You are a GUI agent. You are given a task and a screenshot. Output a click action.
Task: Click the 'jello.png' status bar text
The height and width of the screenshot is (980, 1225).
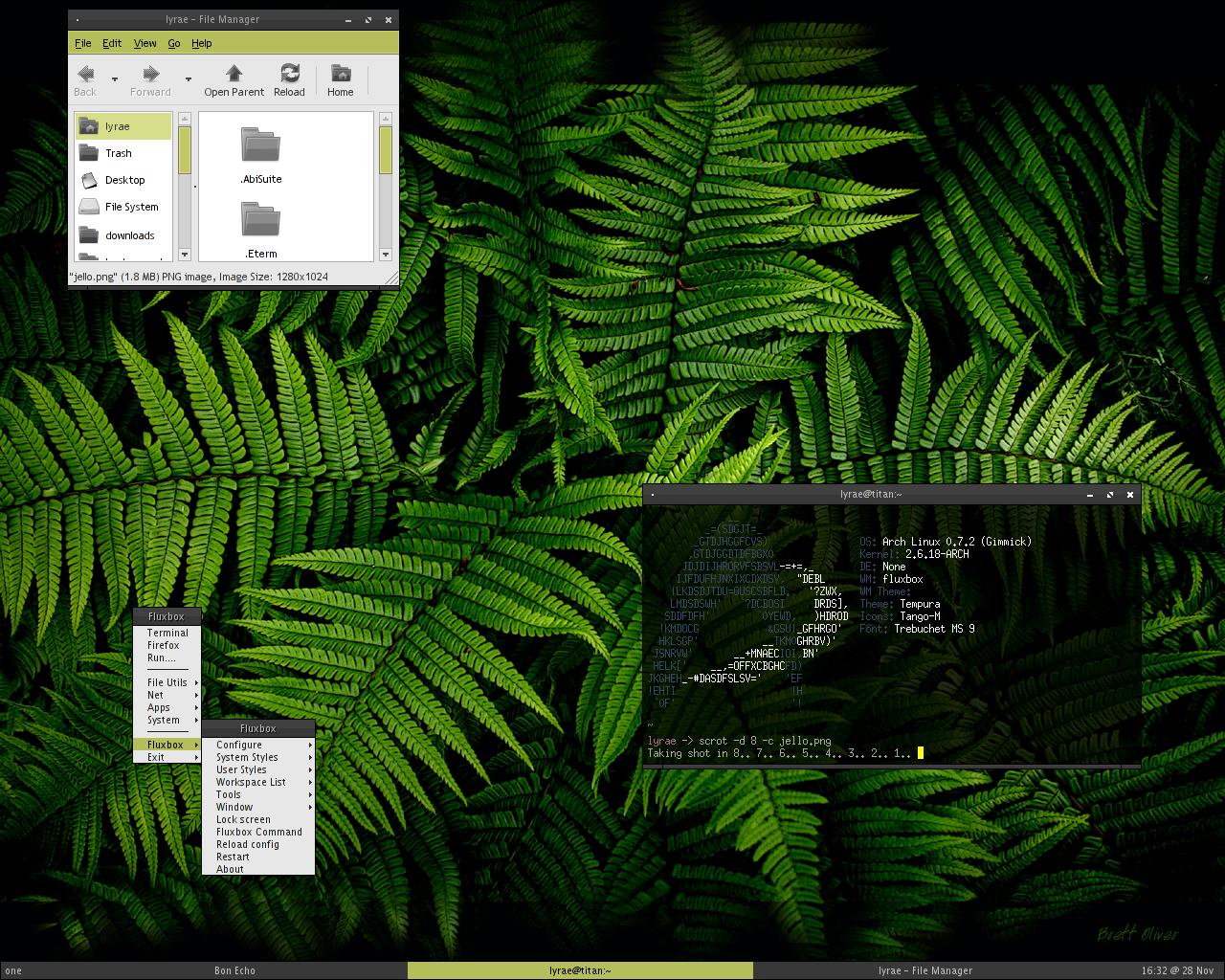pos(199,277)
